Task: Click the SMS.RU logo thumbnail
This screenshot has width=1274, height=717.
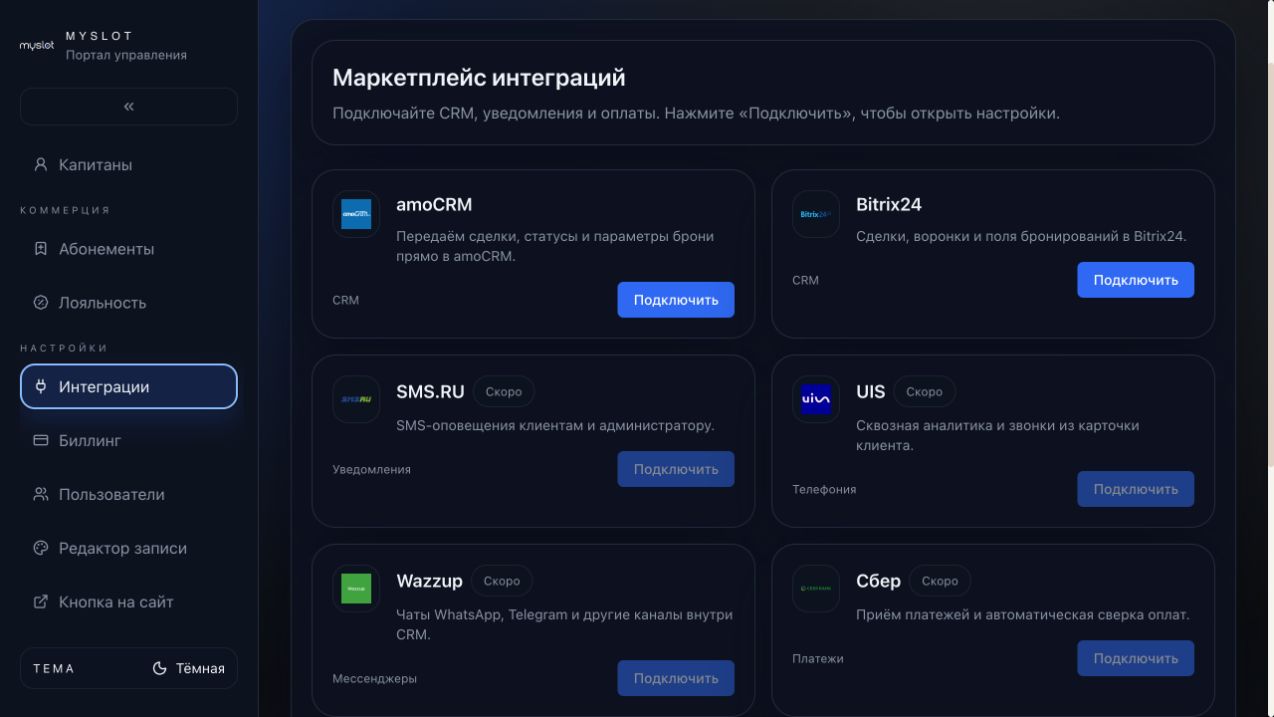Action: click(x=356, y=400)
